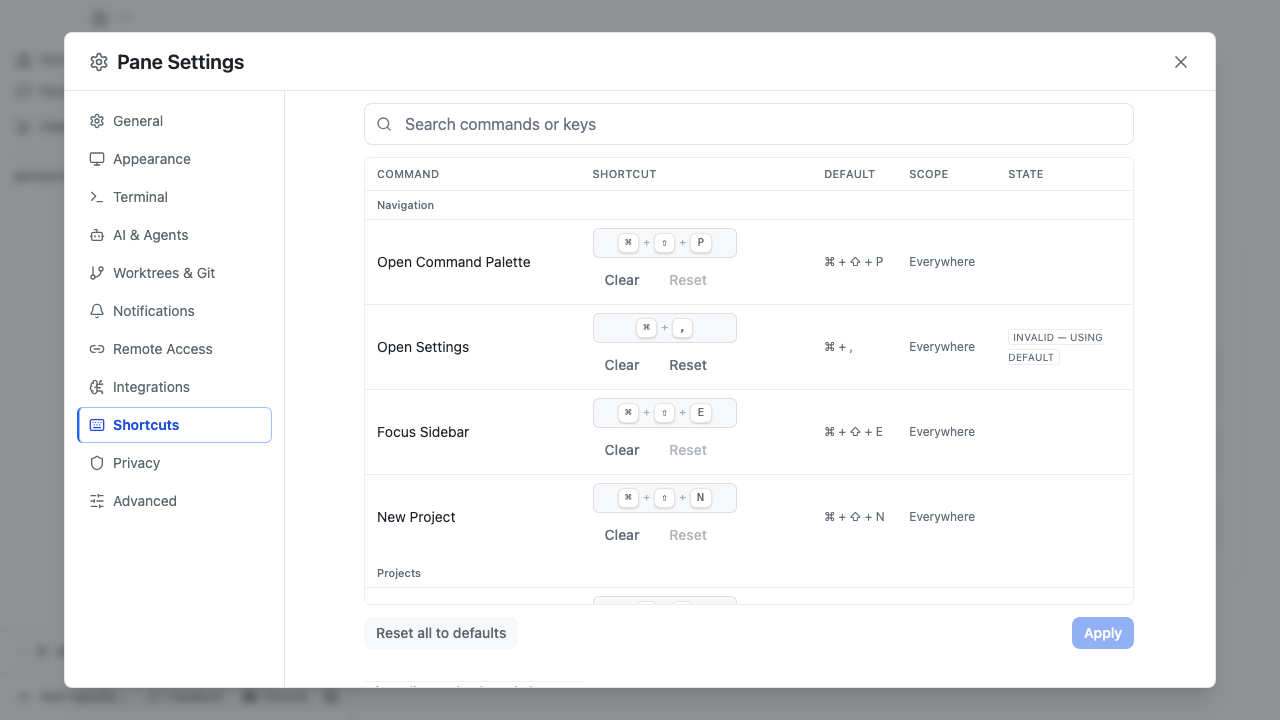Click the monitor icon beside Appearance
The width and height of the screenshot is (1280, 720).
(x=97, y=159)
